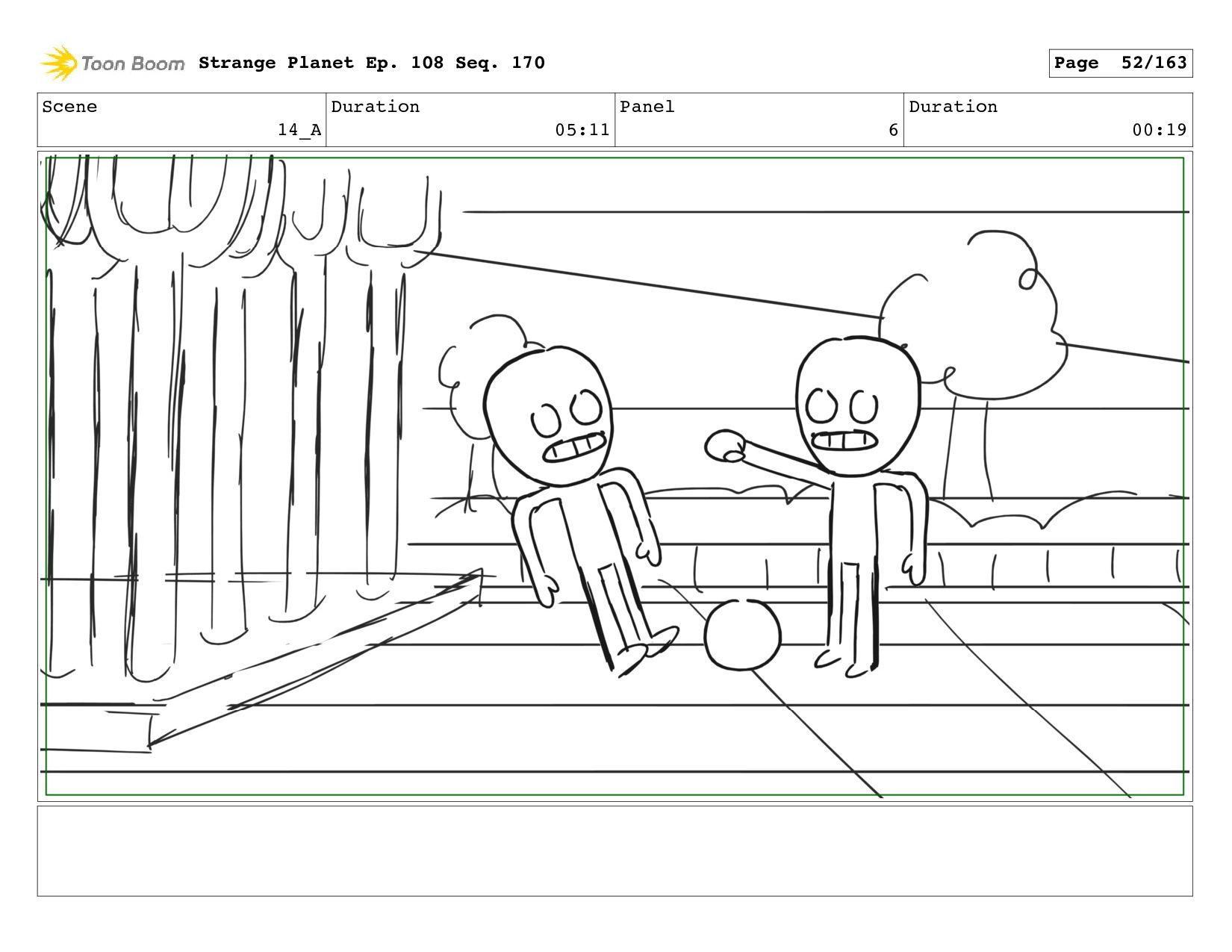
Task: Click scene duration value '05:11'
Action: 582,130
